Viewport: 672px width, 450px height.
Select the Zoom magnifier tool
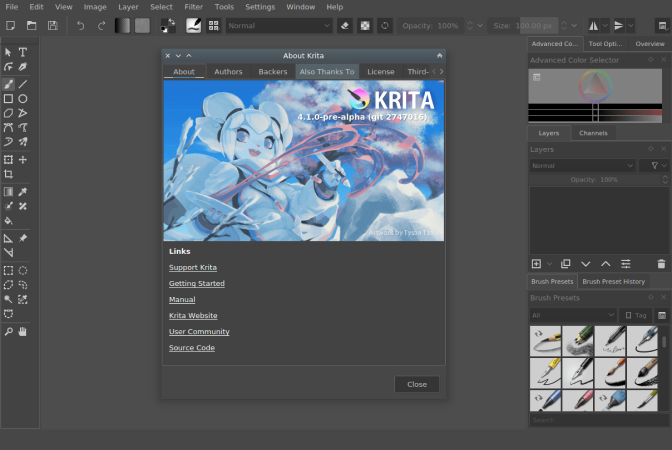point(8,331)
